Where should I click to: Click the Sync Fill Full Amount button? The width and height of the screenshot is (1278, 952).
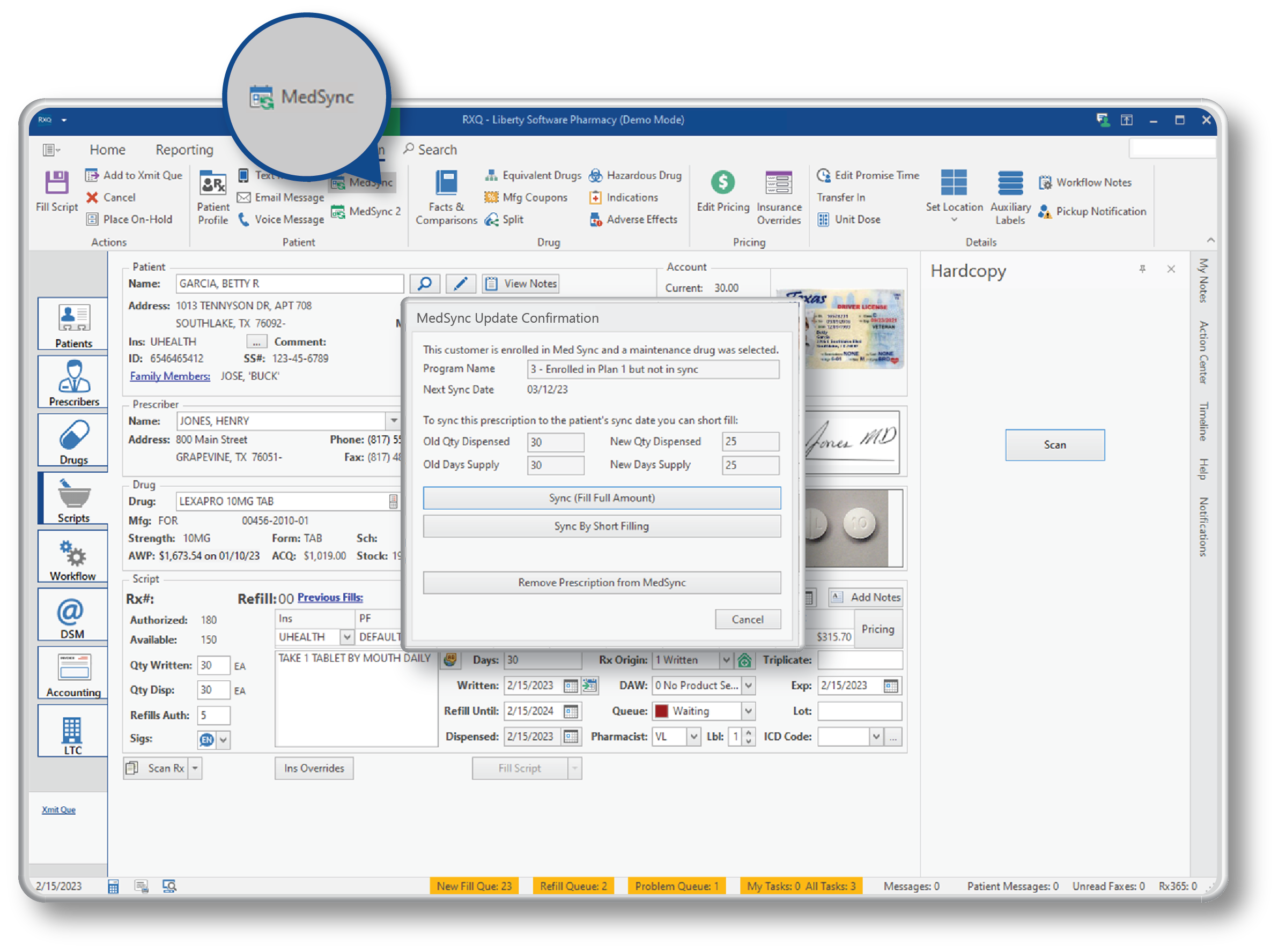[x=600, y=497]
